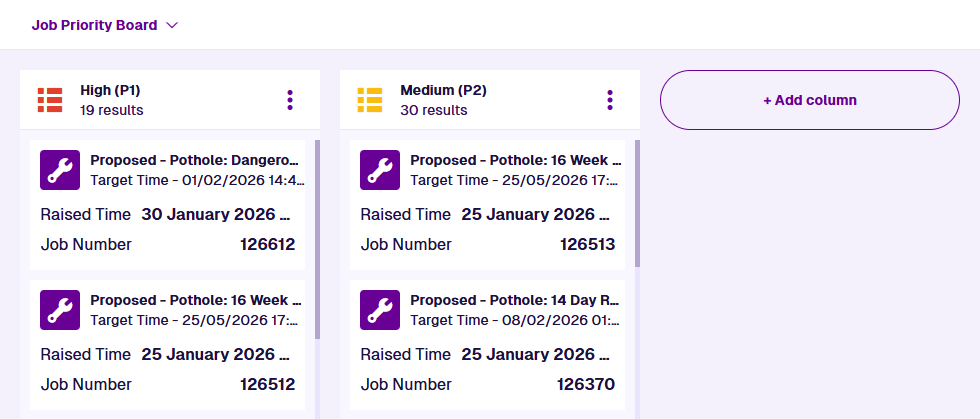Click the yellow Medium (P2) list icon

(x=370, y=100)
